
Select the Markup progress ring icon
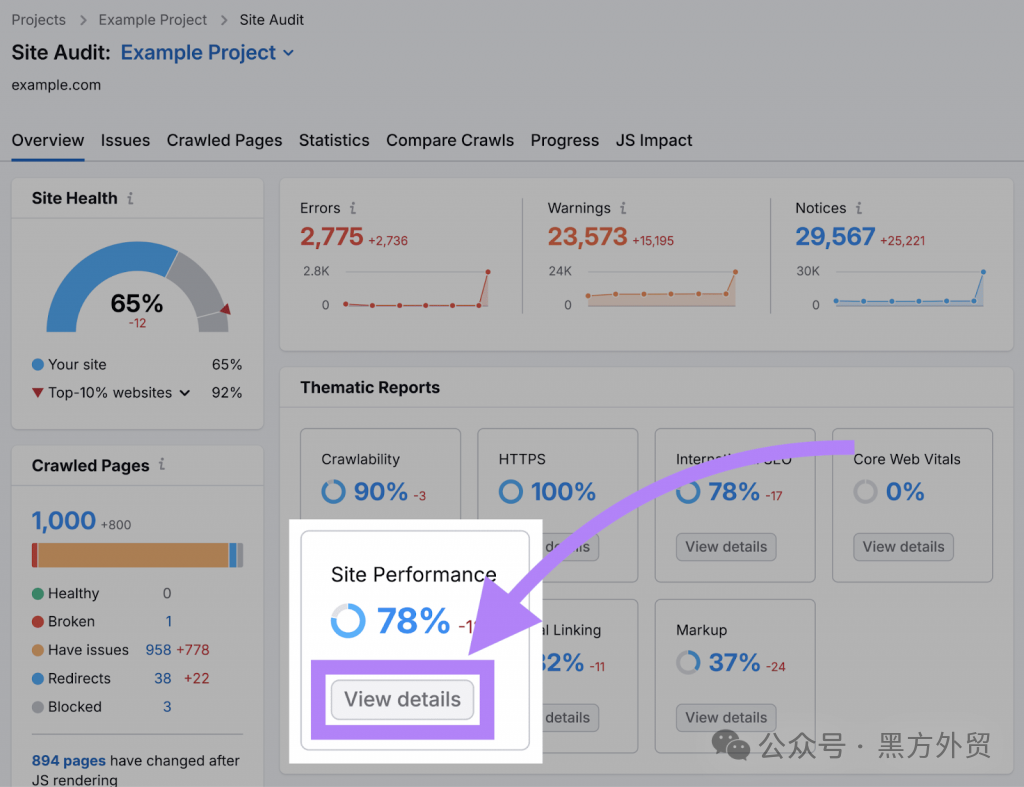click(x=688, y=662)
